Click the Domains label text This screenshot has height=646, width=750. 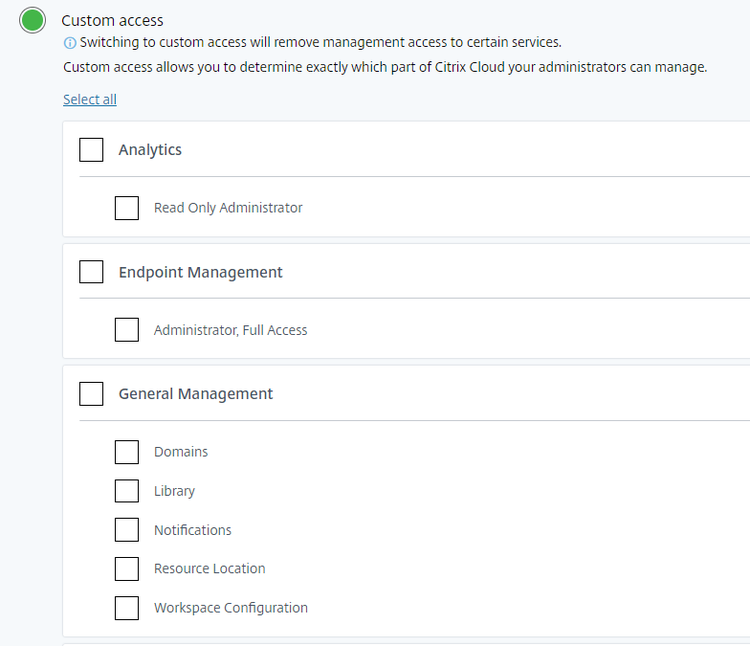pyautogui.click(x=181, y=452)
